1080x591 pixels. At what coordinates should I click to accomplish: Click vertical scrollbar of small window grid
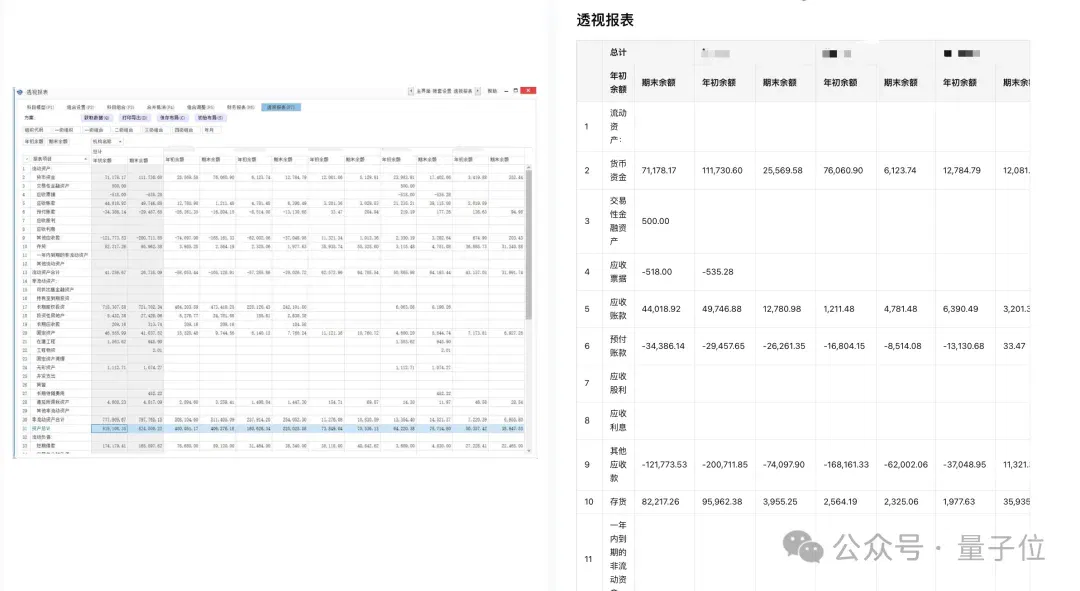point(528,245)
